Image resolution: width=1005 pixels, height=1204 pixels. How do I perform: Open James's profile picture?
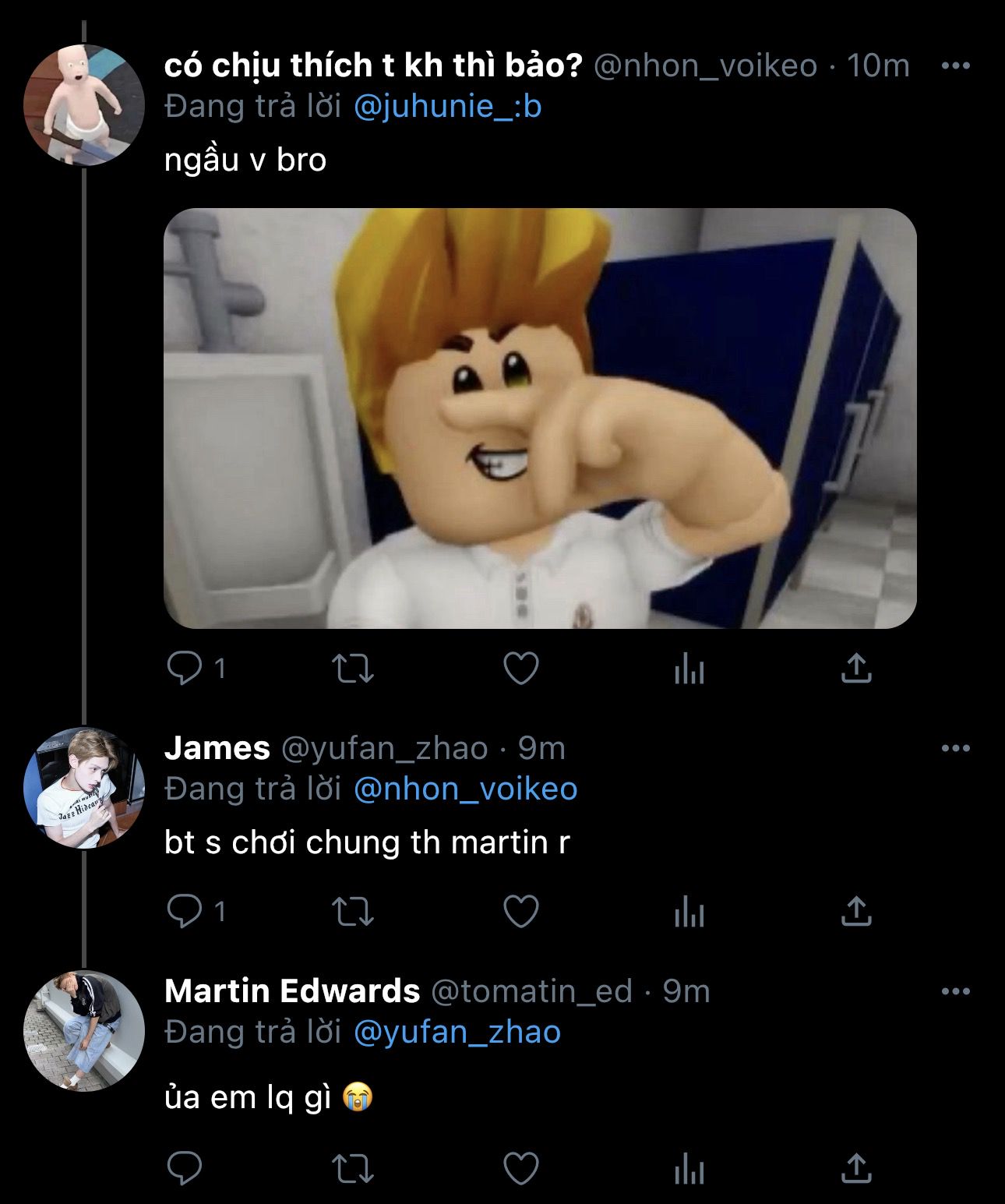click(84, 788)
